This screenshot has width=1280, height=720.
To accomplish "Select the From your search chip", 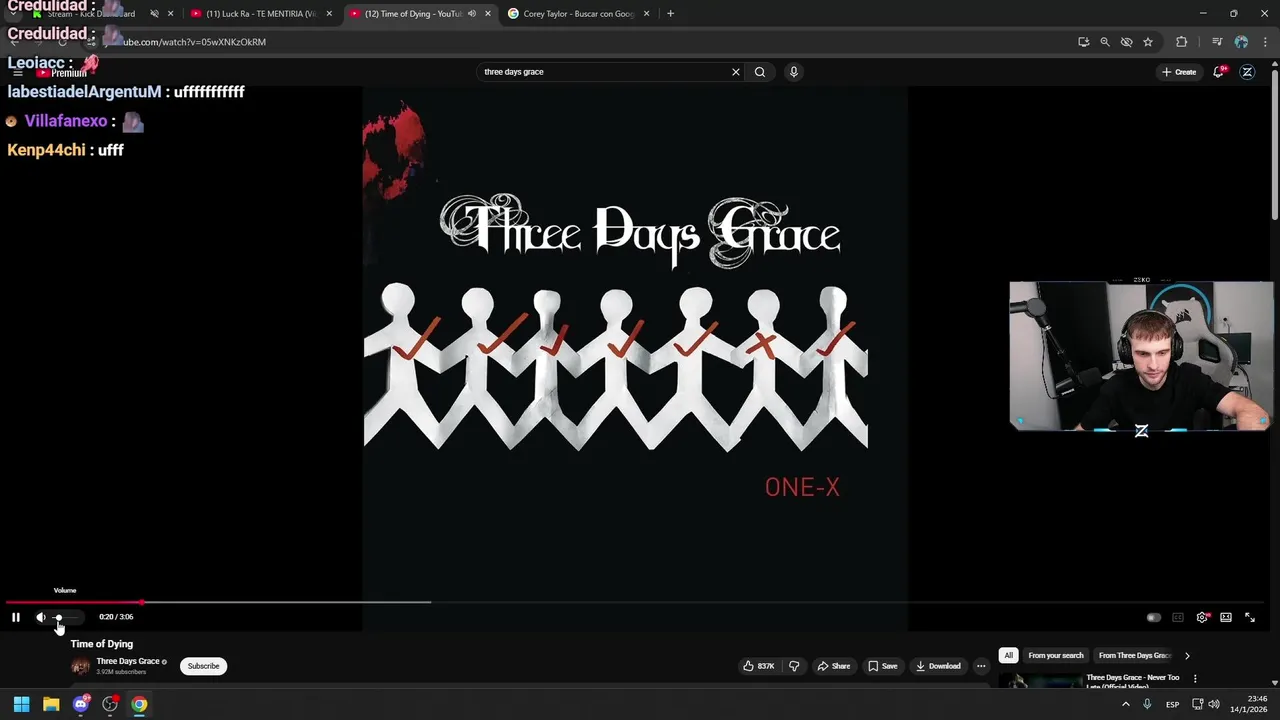I will point(1056,656).
